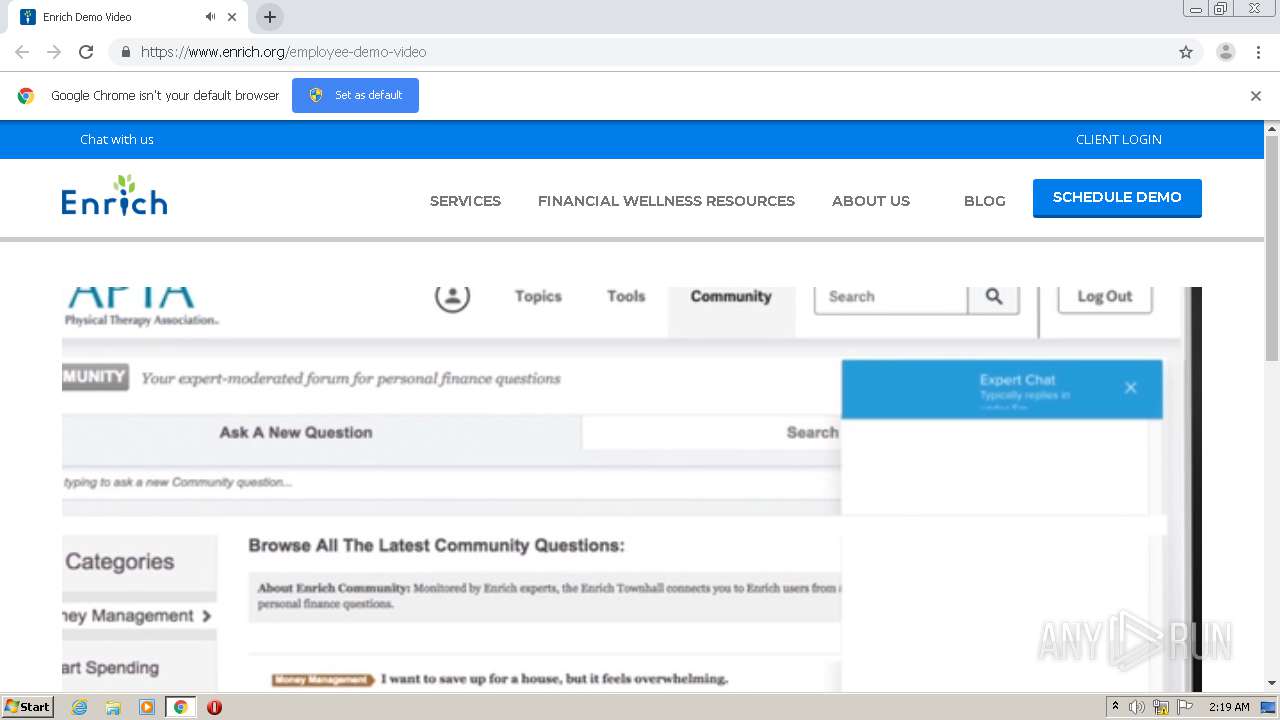1280x720 pixels.
Task: Click the SCHEDULE DEMO button
Action: pos(1117,198)
